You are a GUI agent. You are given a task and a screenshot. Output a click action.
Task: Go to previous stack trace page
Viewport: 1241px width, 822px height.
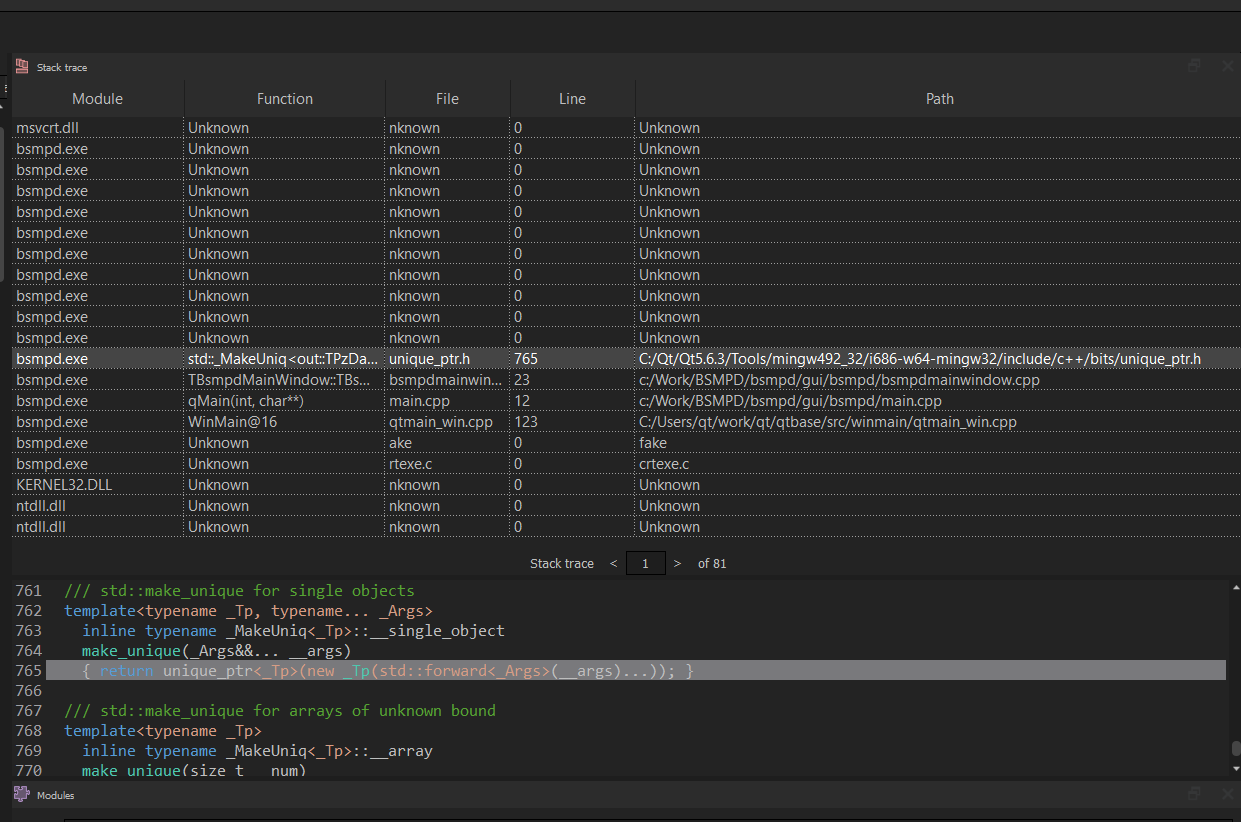pyautogui.click(x=612, y=563)
